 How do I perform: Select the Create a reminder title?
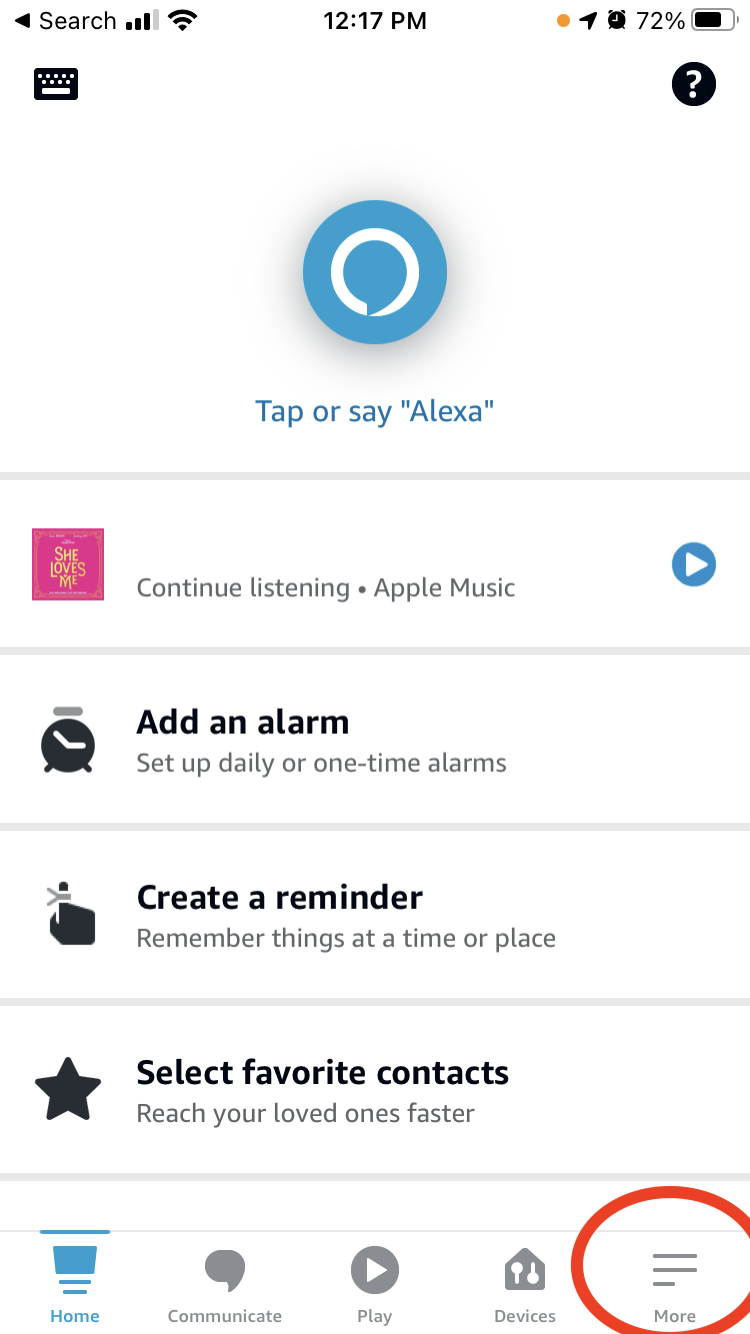tap(279, 897)
